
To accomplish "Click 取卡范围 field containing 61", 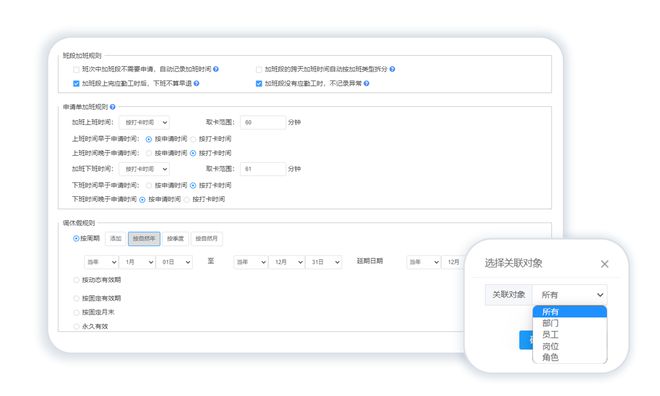I will (263, 169).
